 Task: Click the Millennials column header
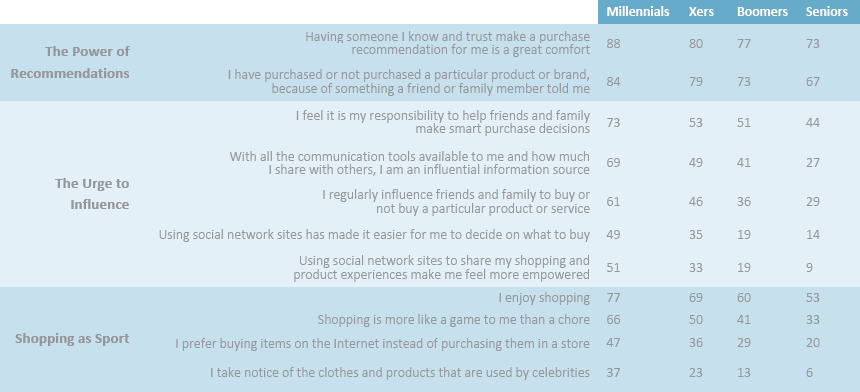pos(637,12)
